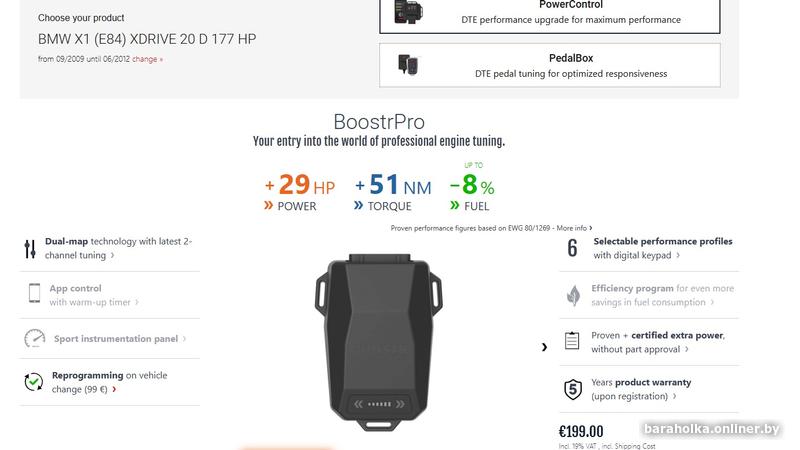Click the App control smartphone icon
The height and width of the screenshot is (450, 800).
pos(34,294)
